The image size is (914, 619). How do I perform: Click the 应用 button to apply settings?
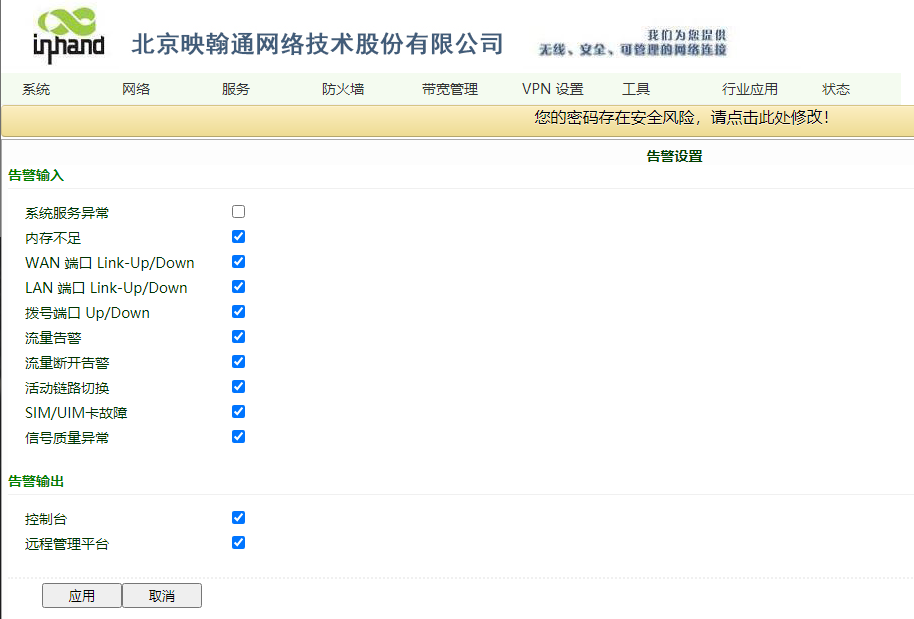pos(81,595)
